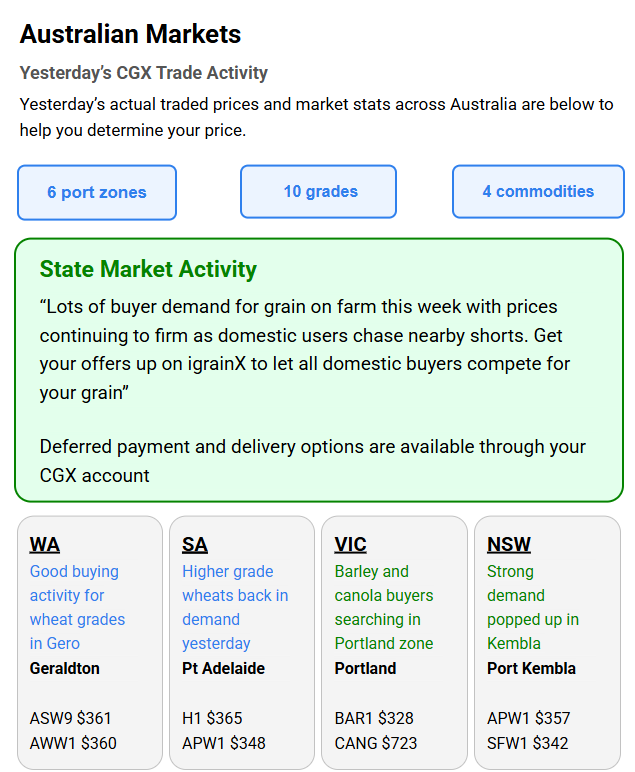
Task: Open the SA state heading link
Action: coord(195,545)
